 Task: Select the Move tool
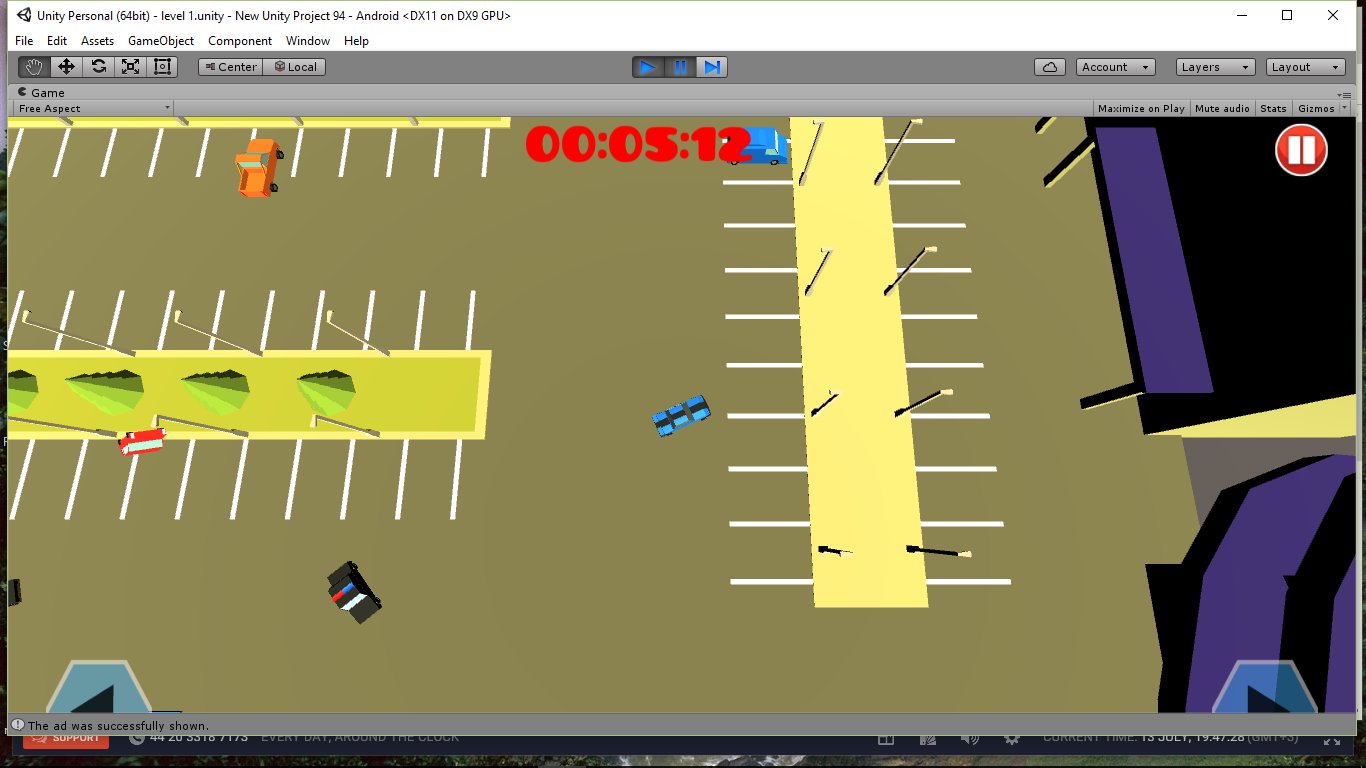65,66
